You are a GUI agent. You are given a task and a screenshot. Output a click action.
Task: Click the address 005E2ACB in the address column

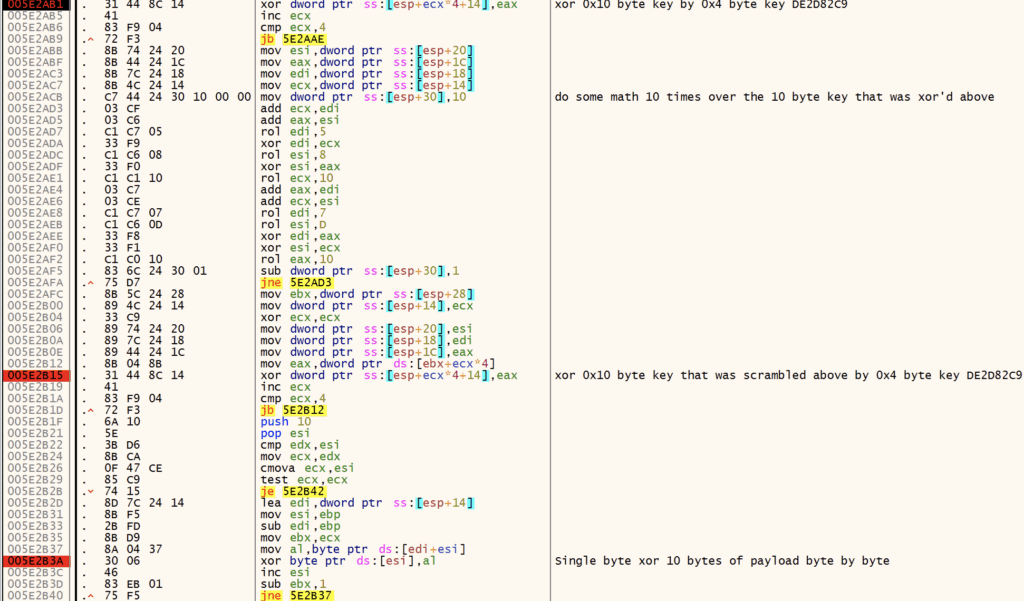tap(33, 97)
